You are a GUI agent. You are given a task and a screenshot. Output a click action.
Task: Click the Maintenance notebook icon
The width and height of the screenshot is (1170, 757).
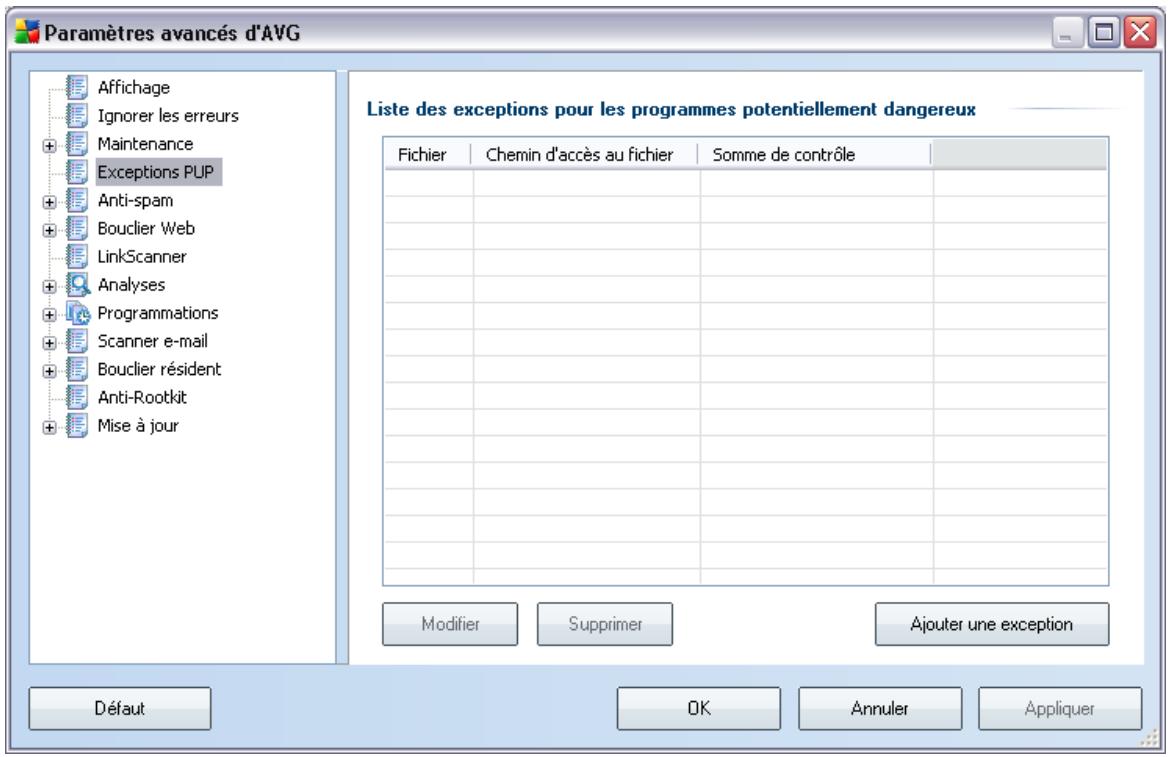pos(77,144)
